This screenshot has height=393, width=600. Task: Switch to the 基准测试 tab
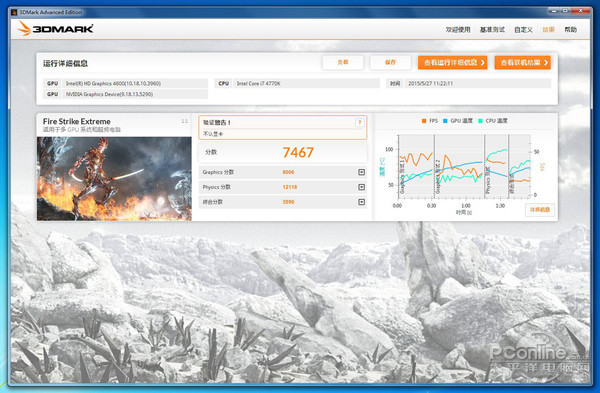click(x=492, y=29)
